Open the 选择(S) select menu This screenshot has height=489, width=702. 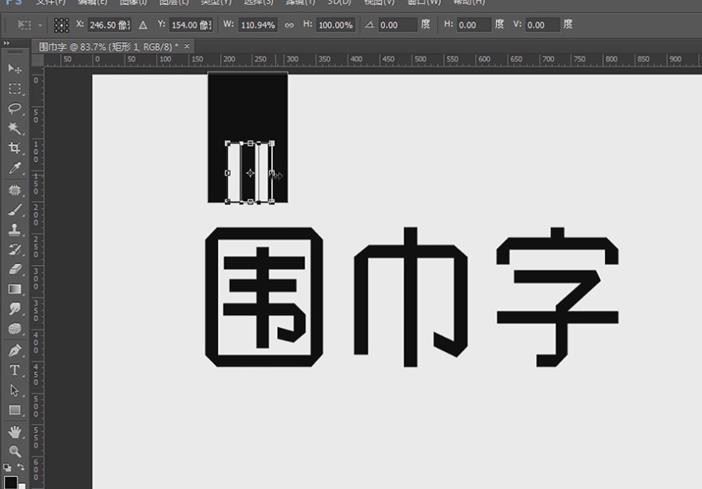pos(259,2)
